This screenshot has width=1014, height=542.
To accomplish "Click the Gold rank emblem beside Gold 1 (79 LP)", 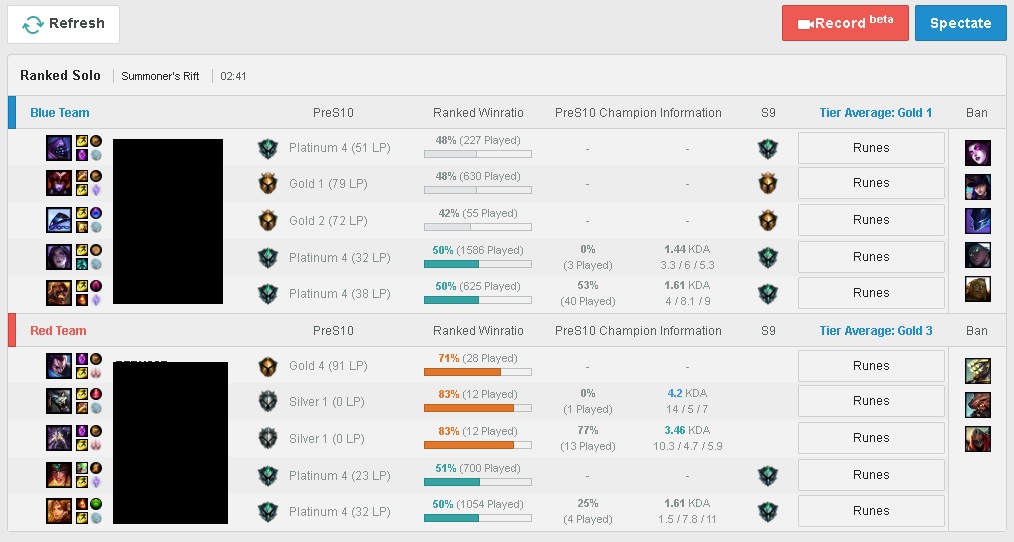I will (x=268, y=184).
